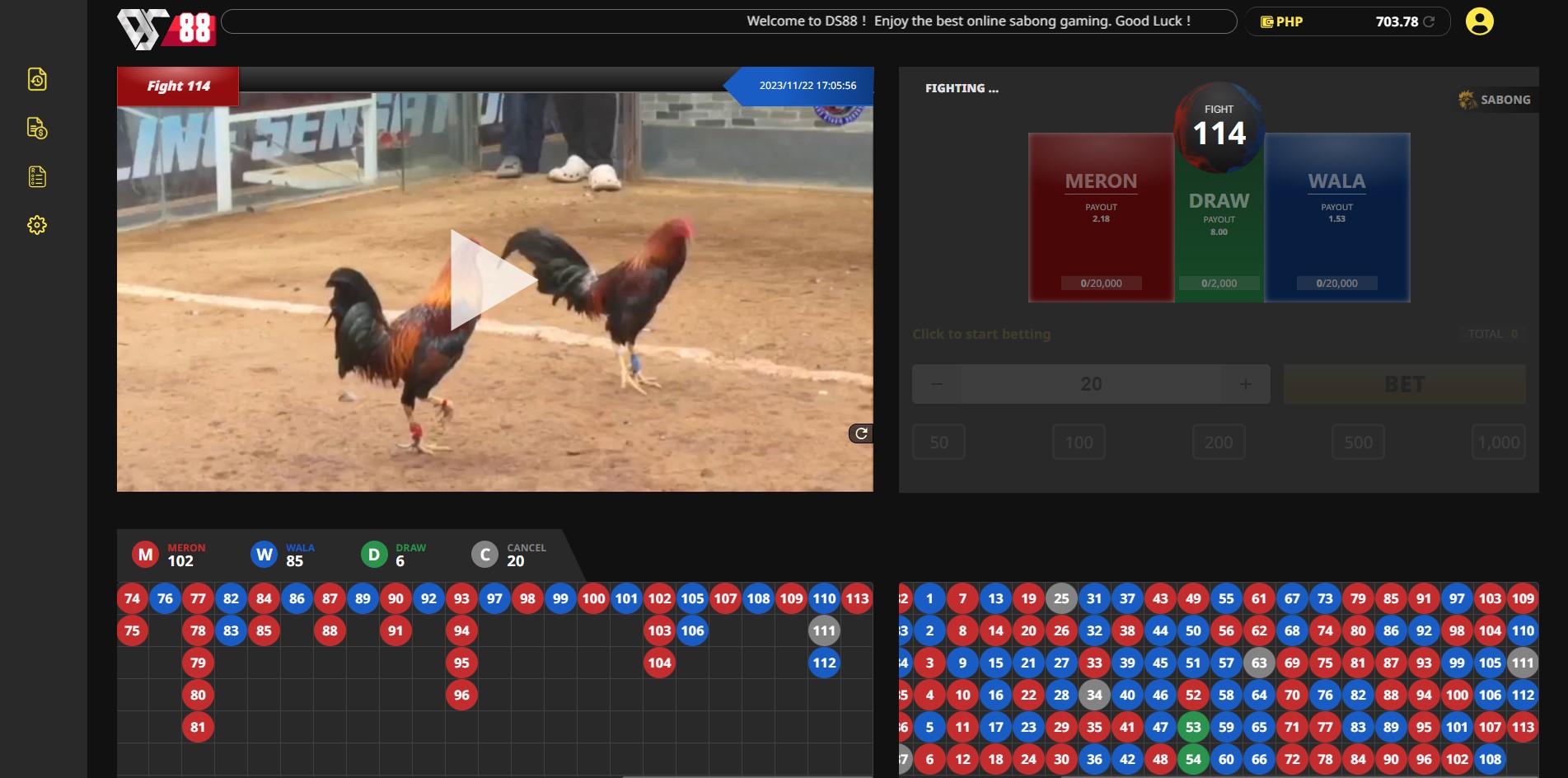Open the bet history sidebar icon
The width and height of the screenshot is (1568, 778).
[x=37, y=79]
